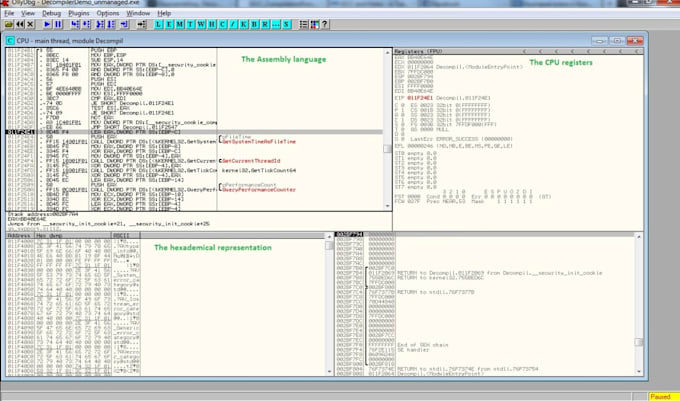Click the stack pane scroll up arrow
The image size is (680, 401).
(638, 237)
